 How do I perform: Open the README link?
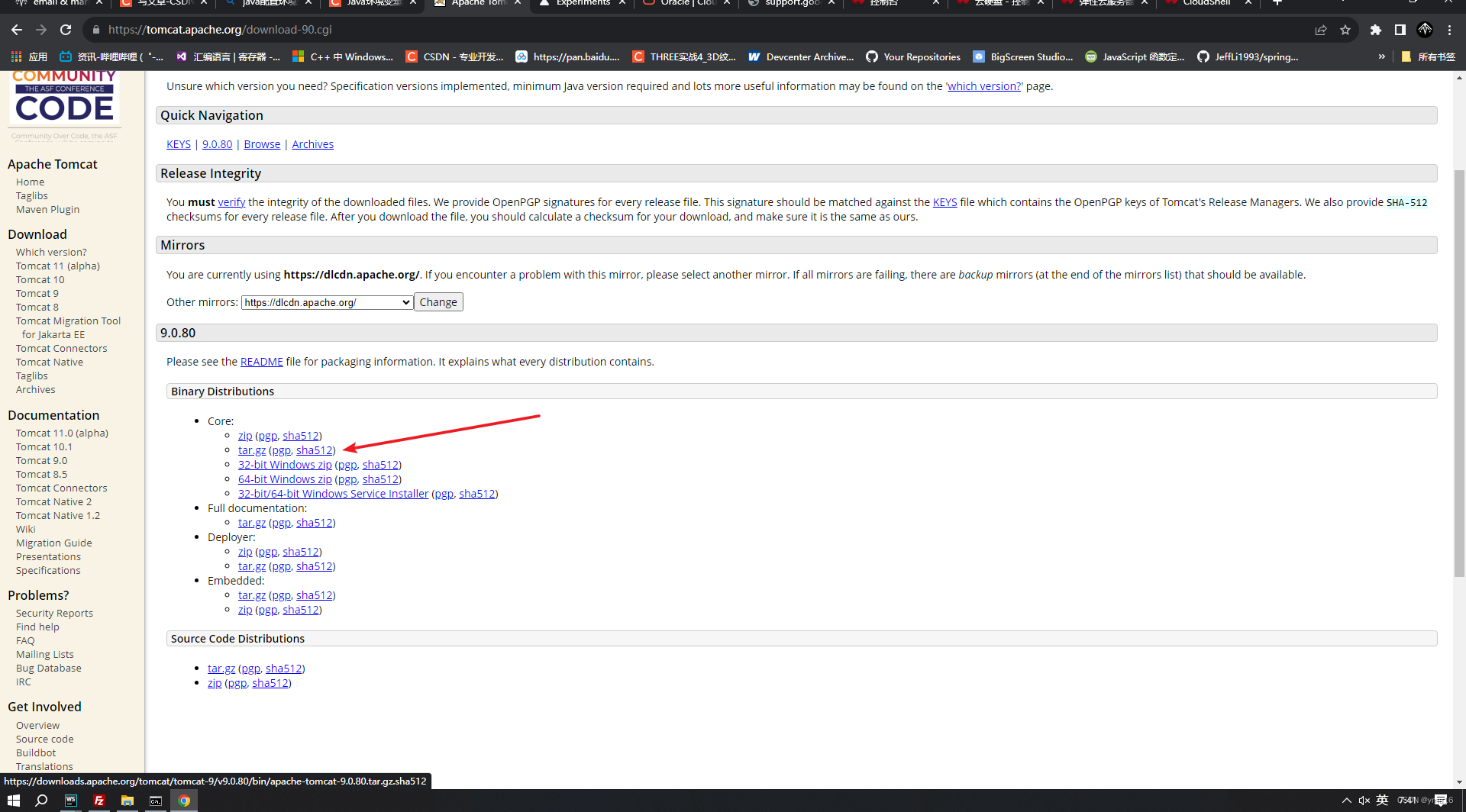(x=262, y=362)
